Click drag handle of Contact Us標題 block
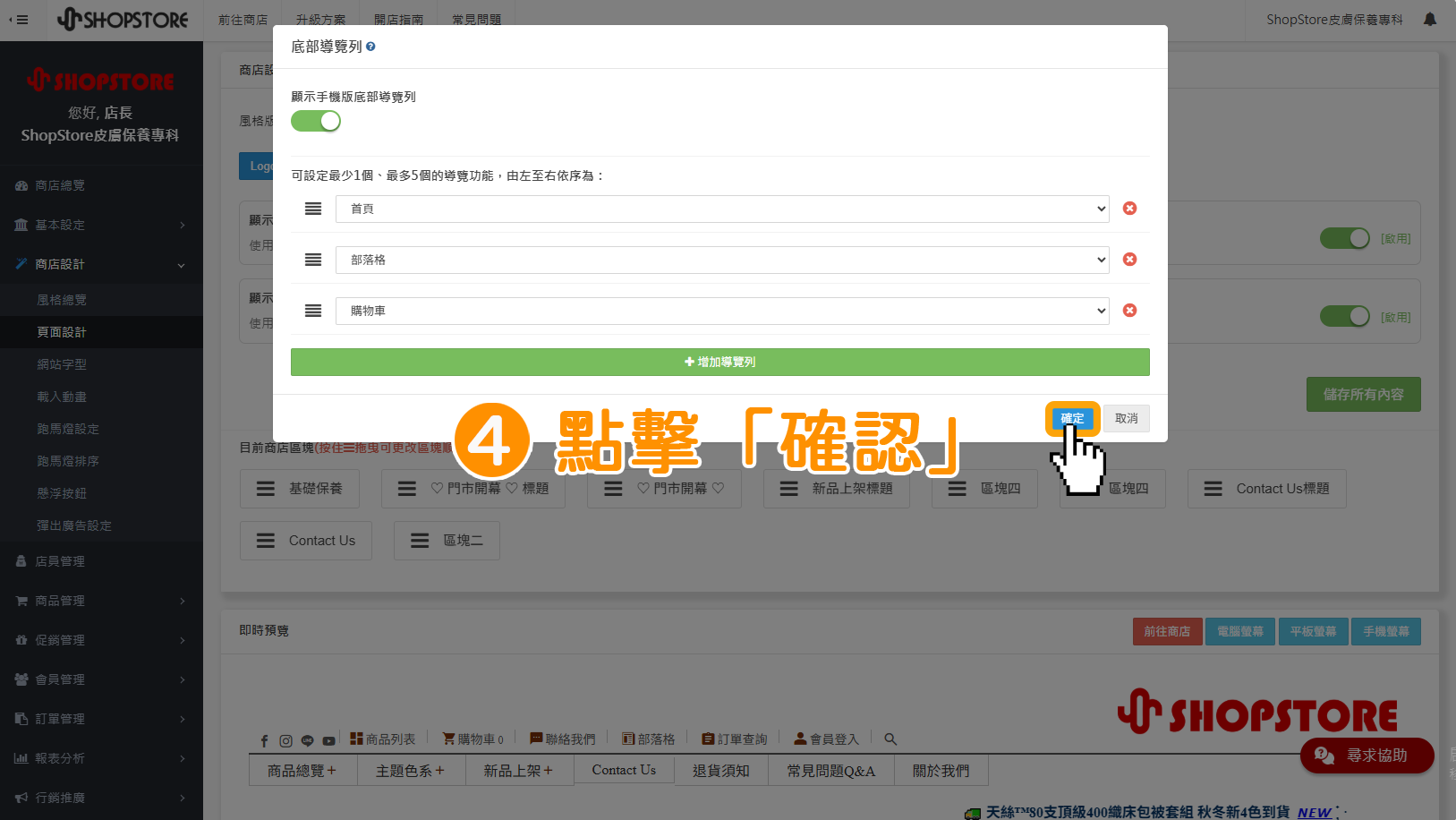 (1213, 489)
